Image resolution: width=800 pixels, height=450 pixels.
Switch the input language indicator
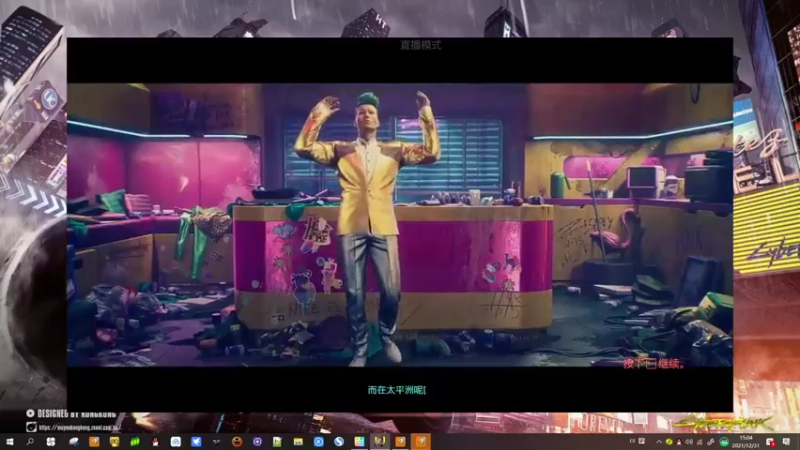click(633, 441)
